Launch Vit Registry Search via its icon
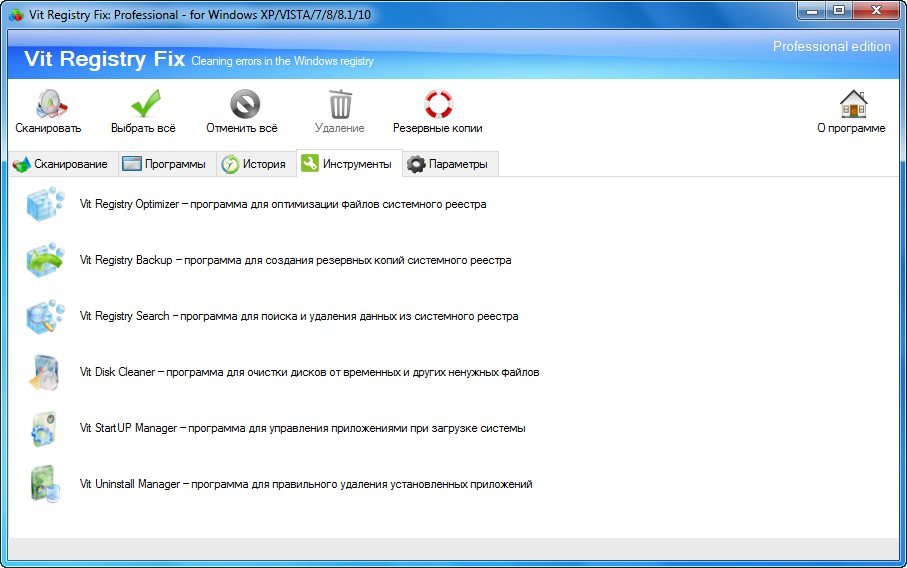Screen dimensions: 907x568 [x=45, y=316]
